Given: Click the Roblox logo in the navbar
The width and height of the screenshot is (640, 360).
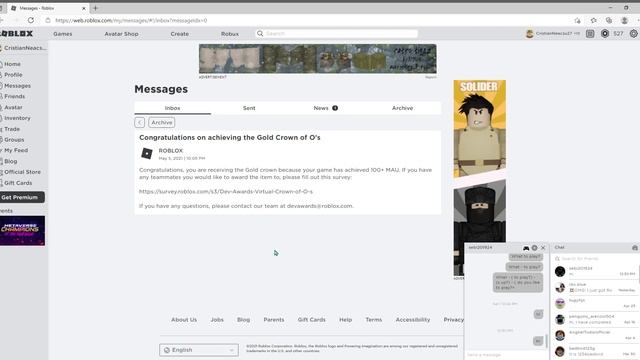Looking at the screenshot, I should click(x=16, y=33).
